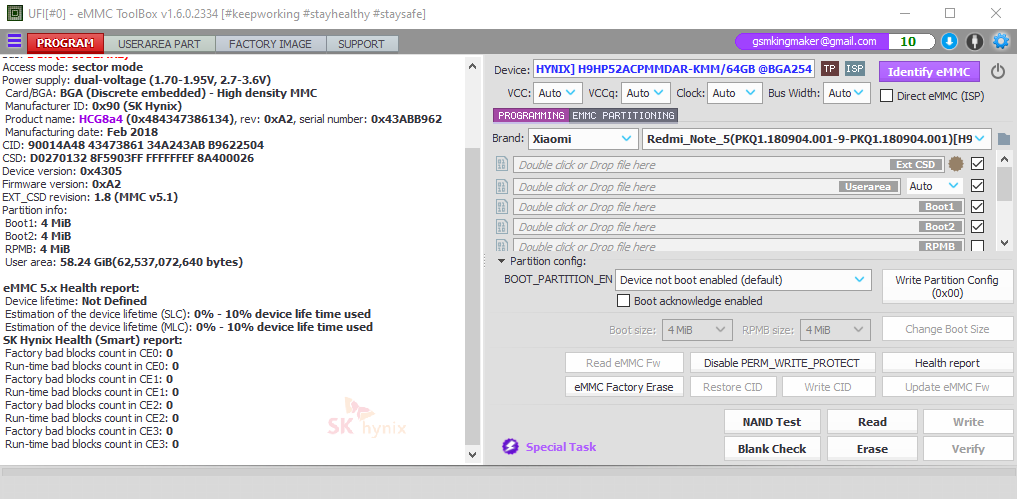The width and height of the screenshot is (1017, 499).
Task: Click the Userarea file icon
Action: pos(501,187)
